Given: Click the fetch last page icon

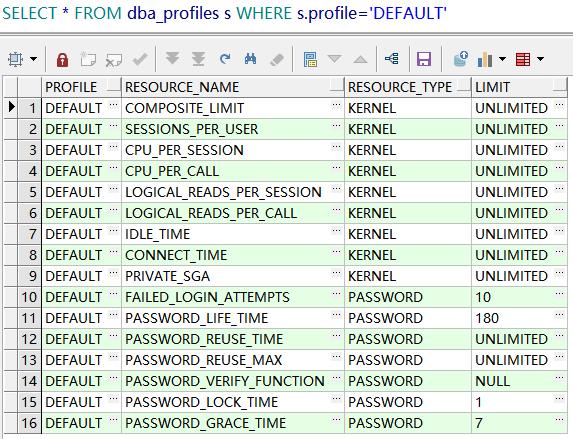Looking at the screenshot, I should click(198, 59).
